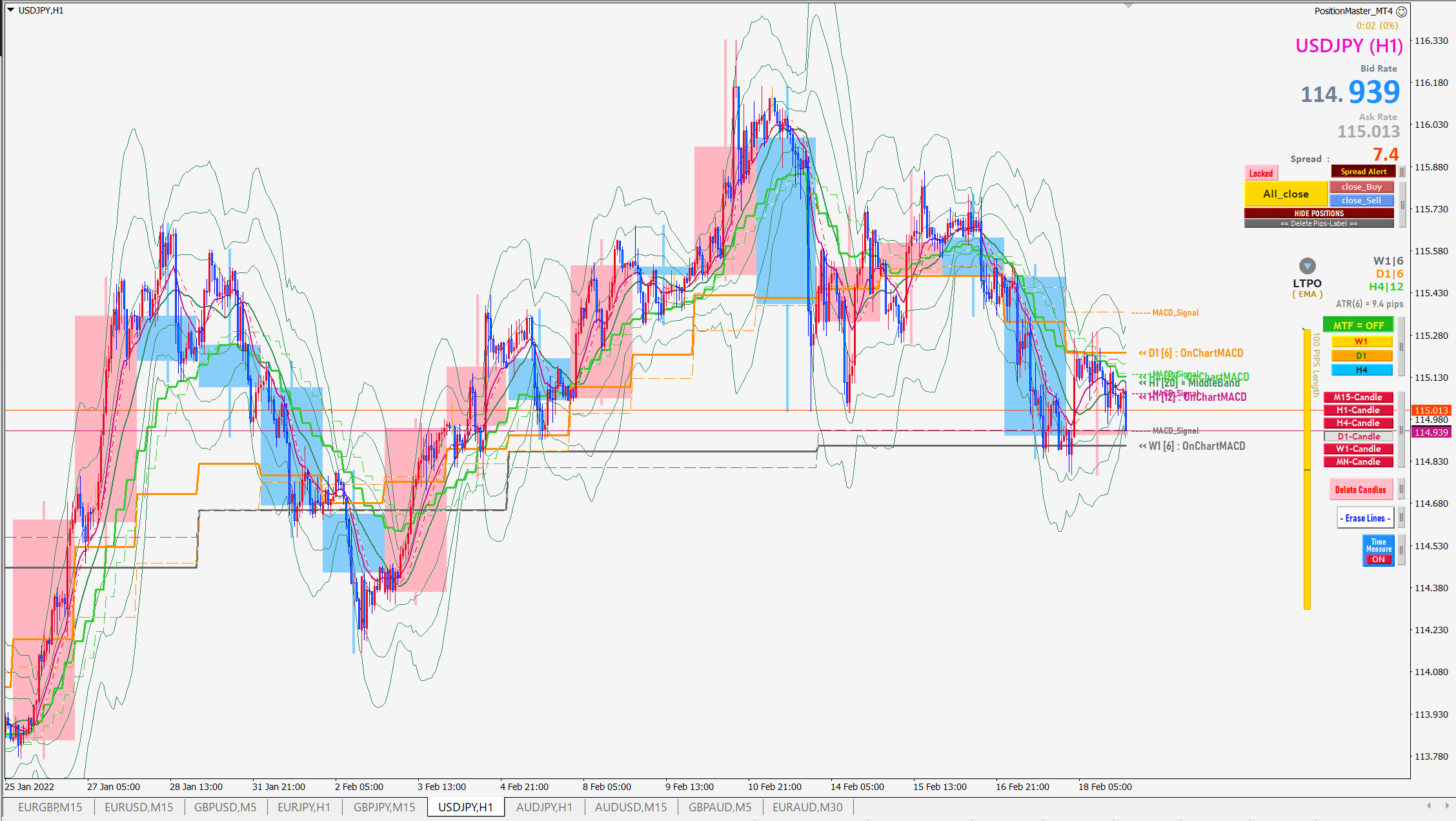Click the drag handle beside Time Measure

[x=1401, y=551]
